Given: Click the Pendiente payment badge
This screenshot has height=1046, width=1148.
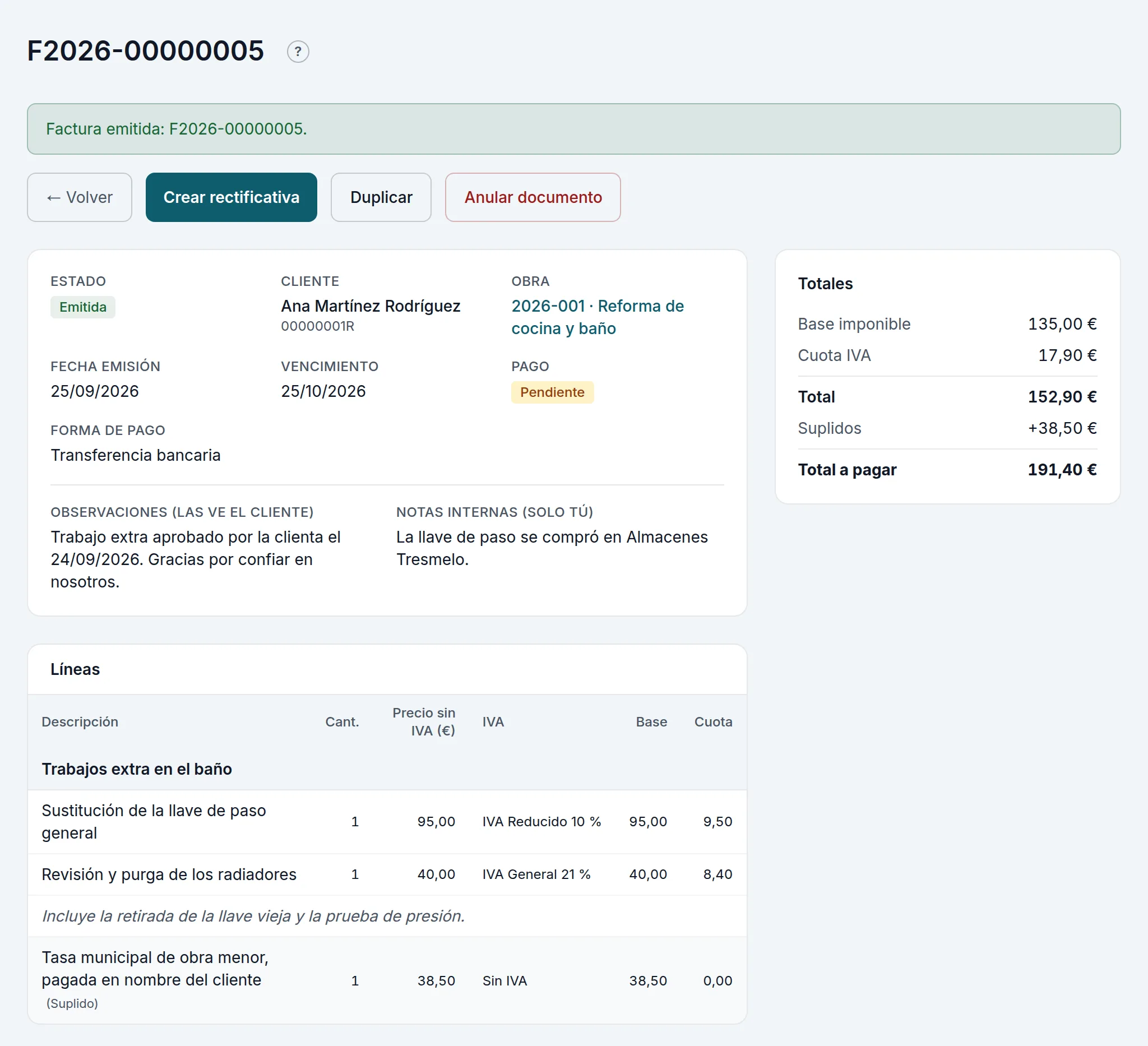Looking at the screenshot, I should [552, 392].
